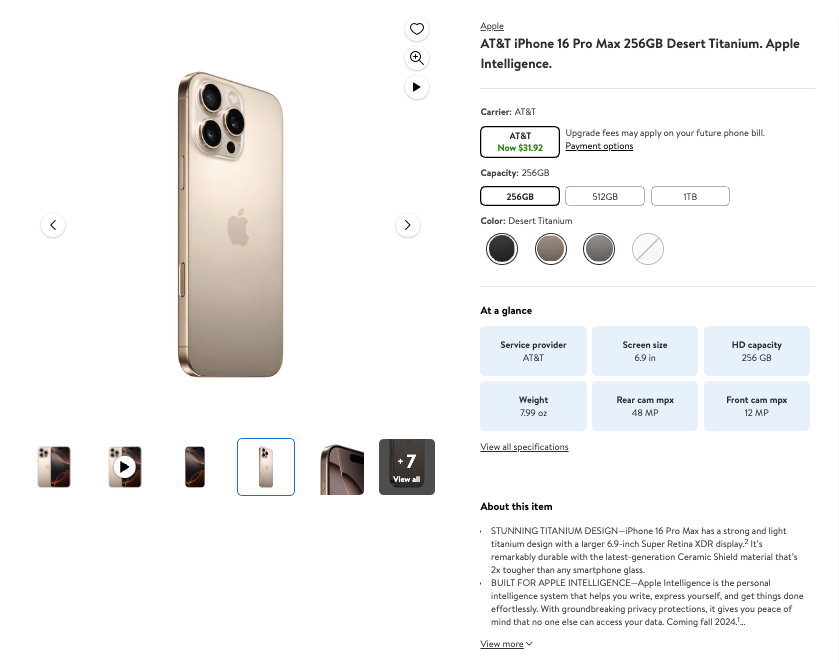Select the first gallery thumbnail
The image size is (839, 664).
(53, 466)
